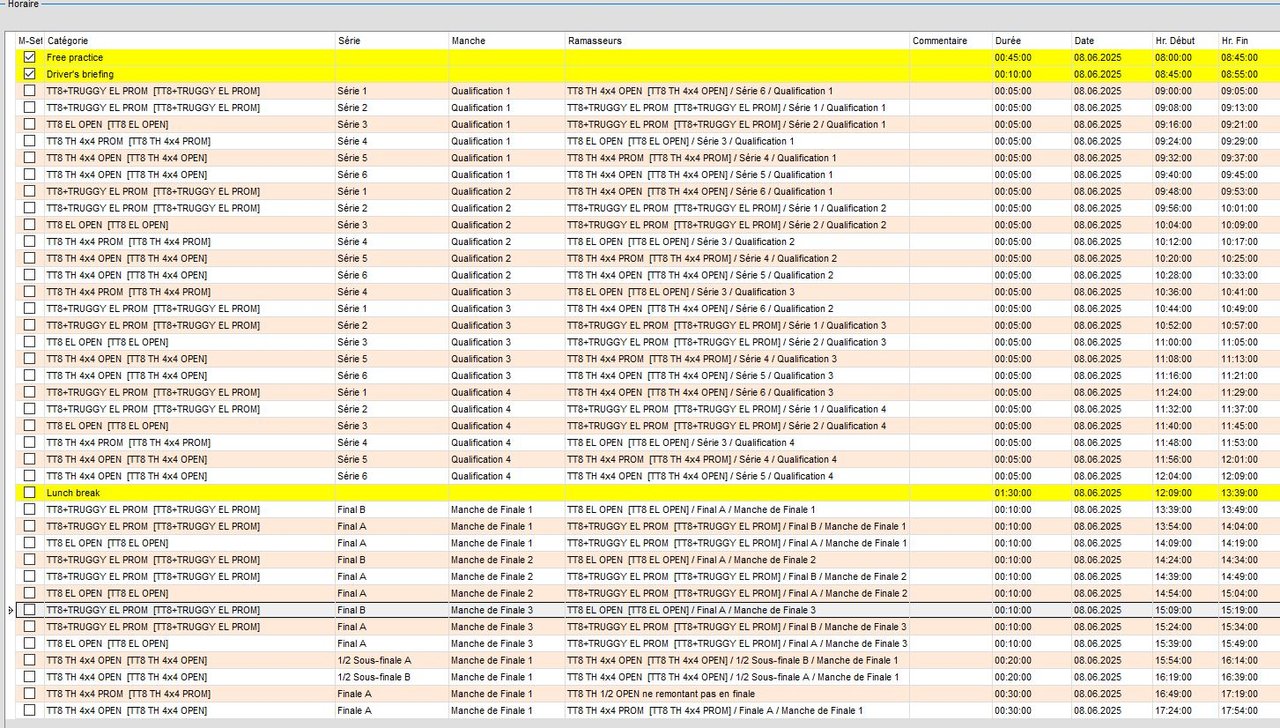Click the Catégorie column header

(189, 41)
